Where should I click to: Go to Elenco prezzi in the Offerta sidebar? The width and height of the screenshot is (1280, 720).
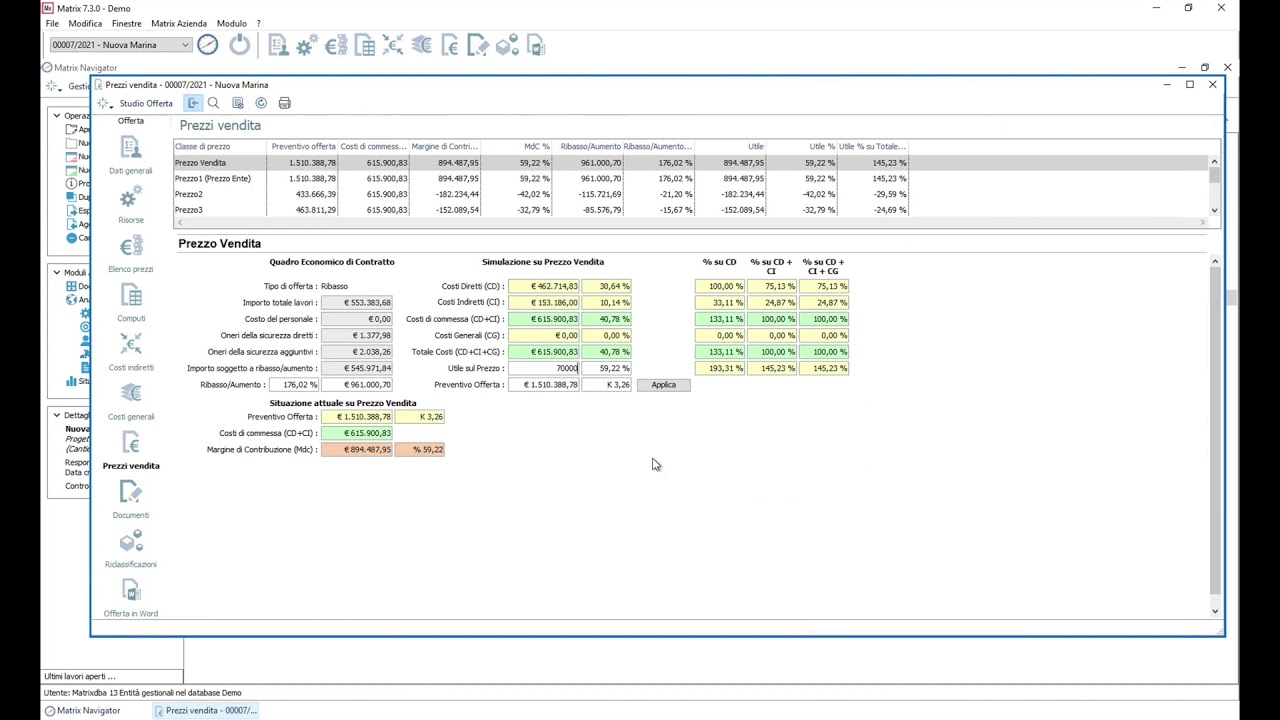pyautogui.click(x=131, y=253)
